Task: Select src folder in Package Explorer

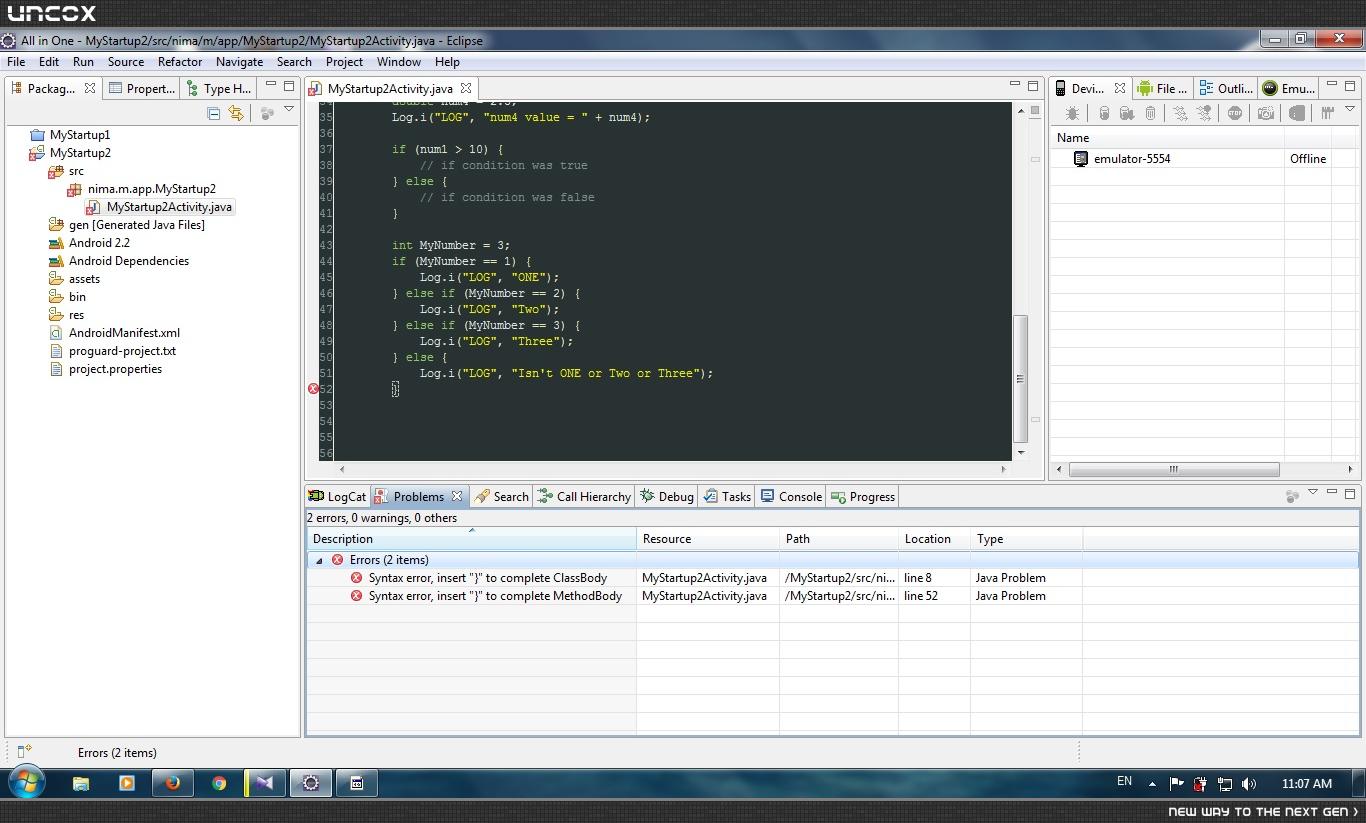Action: 76,171
